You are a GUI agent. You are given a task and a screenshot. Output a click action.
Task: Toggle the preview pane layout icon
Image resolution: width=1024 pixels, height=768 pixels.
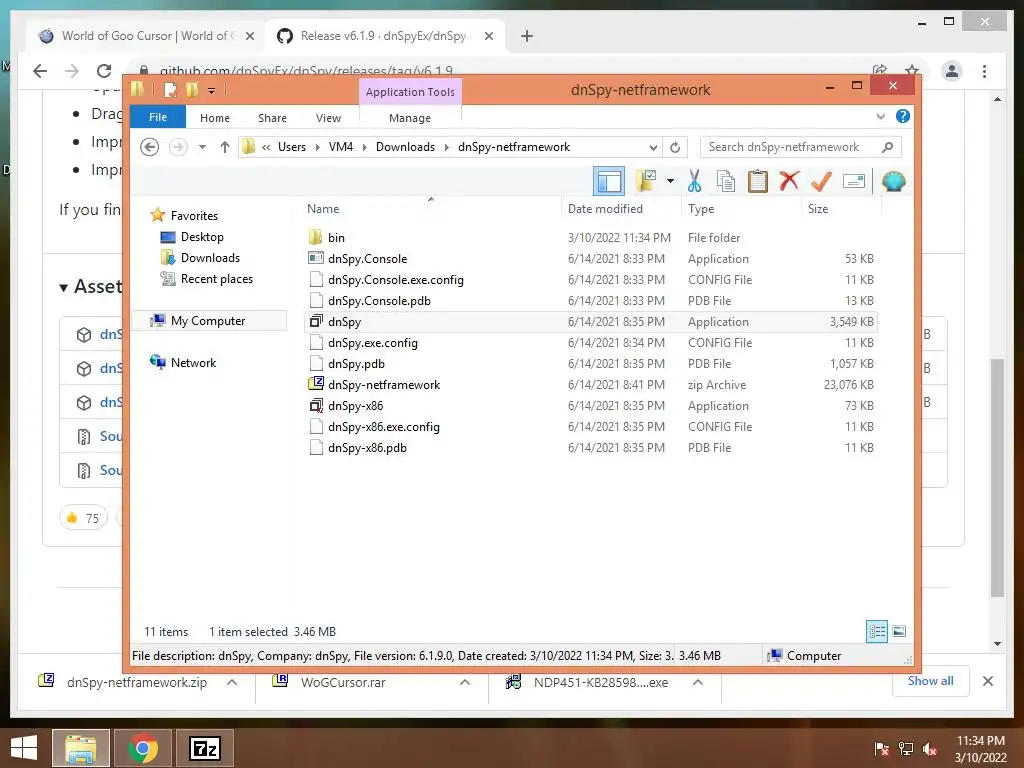(609, 181)
